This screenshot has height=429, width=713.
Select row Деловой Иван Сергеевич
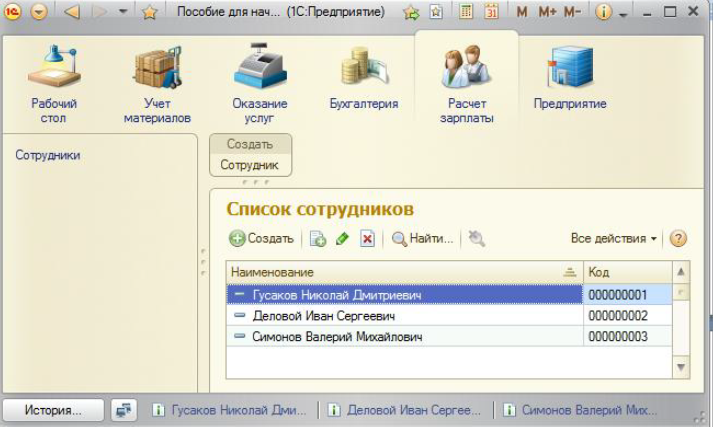coord(405,316)
